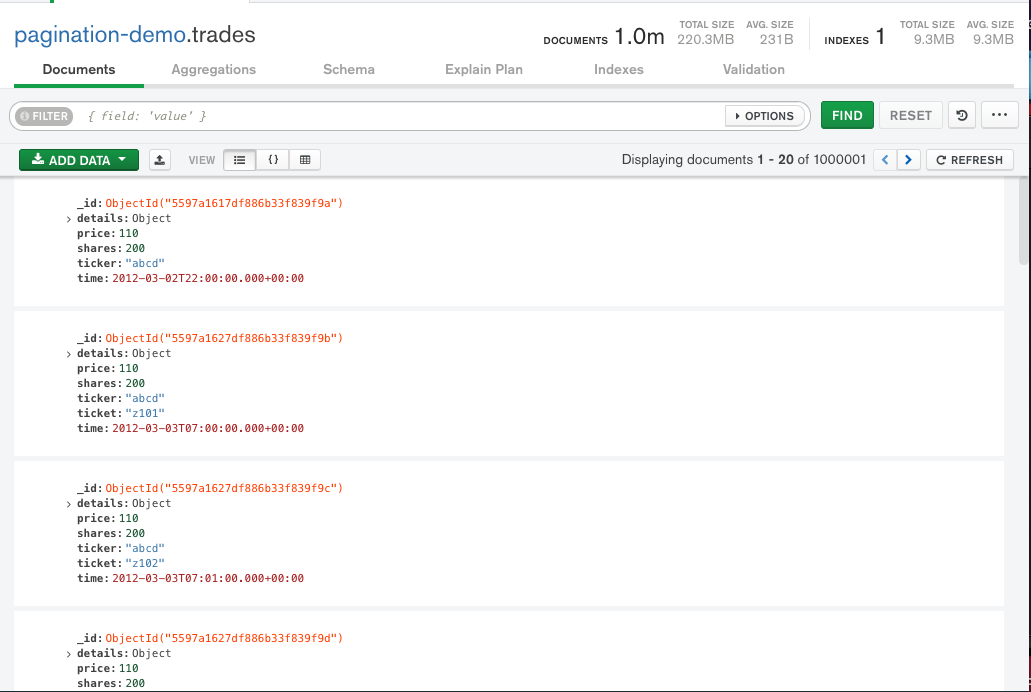Open the query history icon
The width and height of the screenshot is (1031, 692).
point(962,116)
